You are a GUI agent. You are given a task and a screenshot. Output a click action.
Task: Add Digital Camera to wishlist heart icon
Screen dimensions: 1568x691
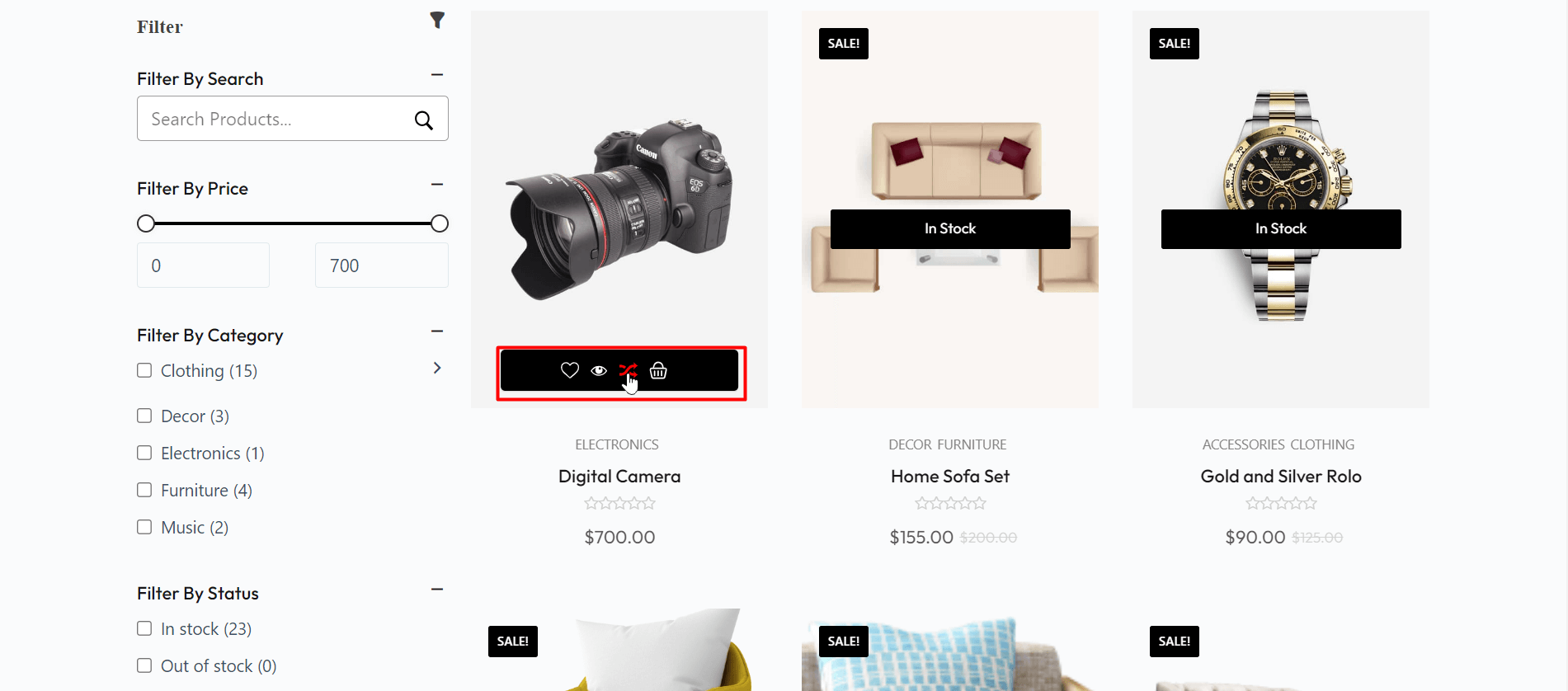click(570, 370)
